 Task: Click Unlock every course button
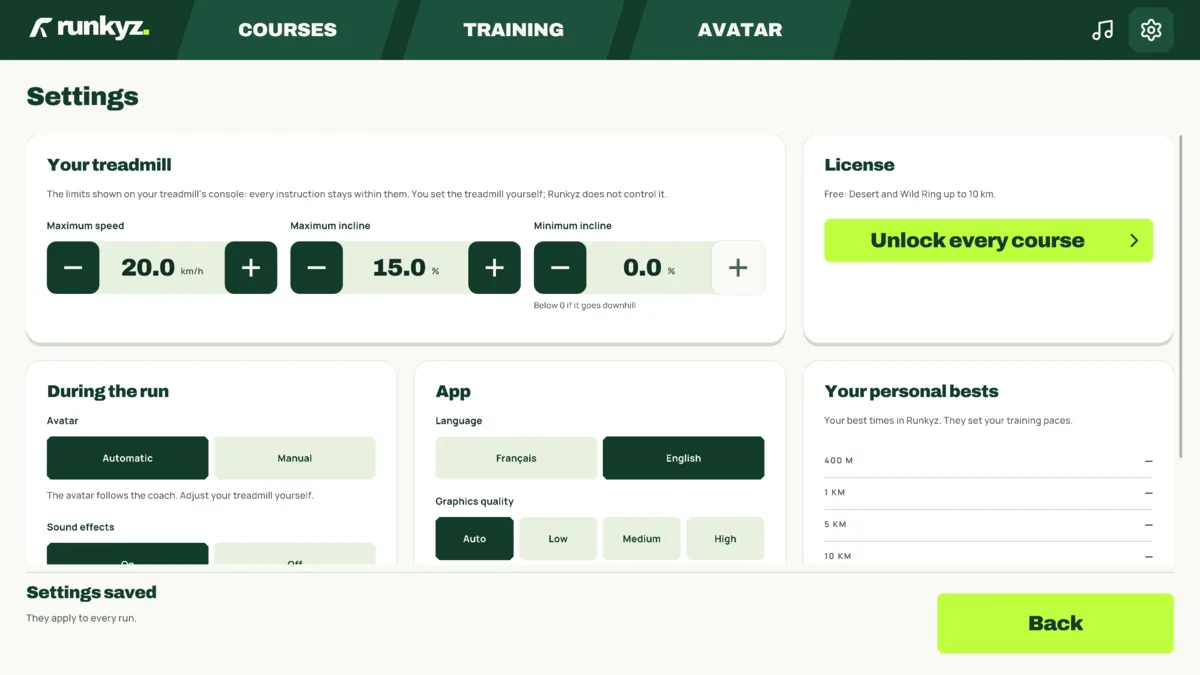pos(988,240)
